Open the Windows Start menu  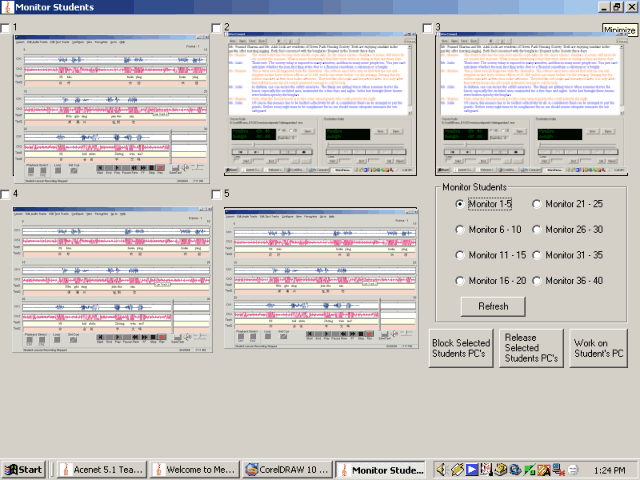(24, 469)
